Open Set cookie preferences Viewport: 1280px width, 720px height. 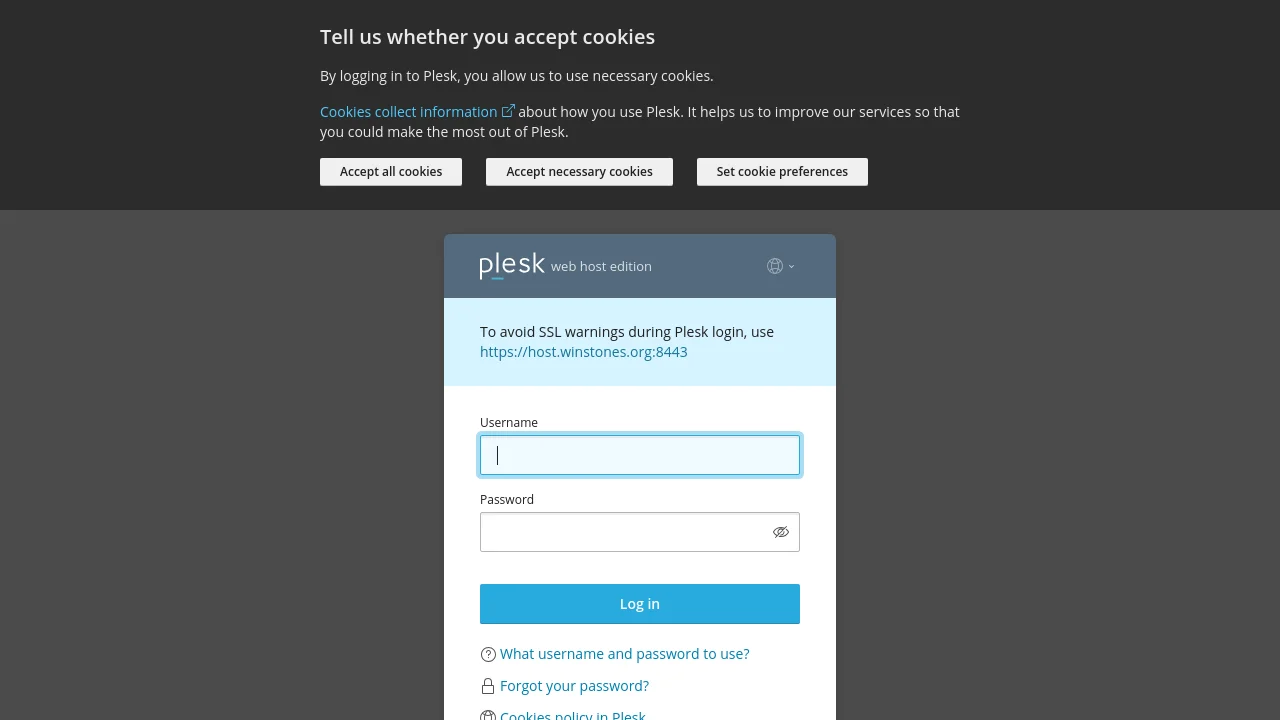tap(782, 172)
